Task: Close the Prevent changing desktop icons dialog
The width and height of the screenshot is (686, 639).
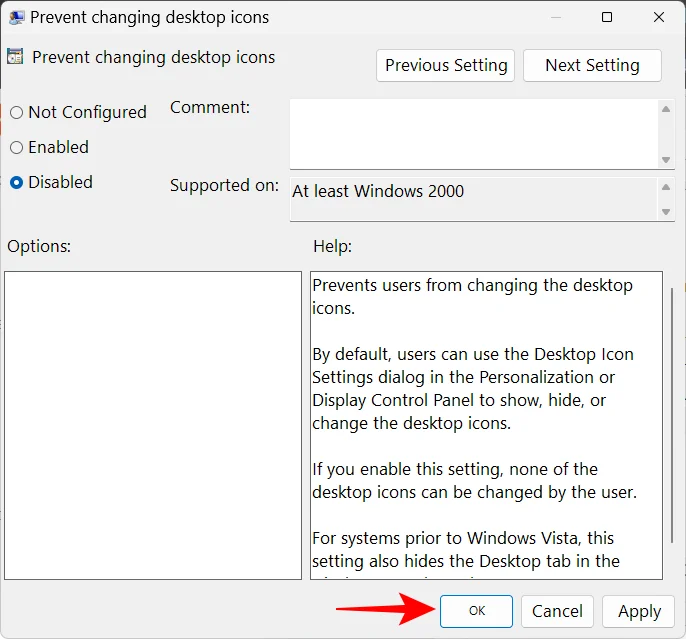Action: (659, 17)
